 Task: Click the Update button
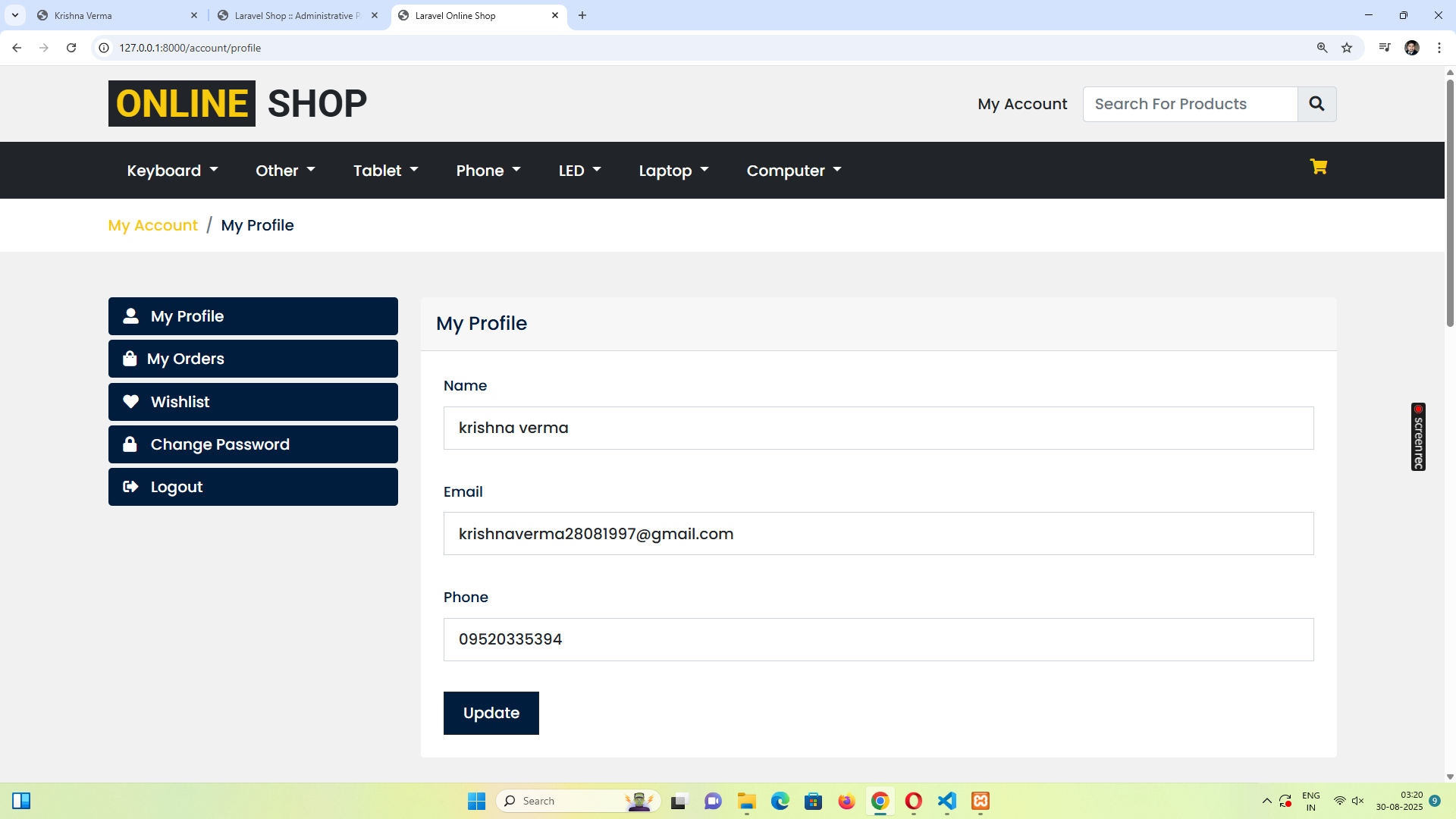[x=491, y=713]
